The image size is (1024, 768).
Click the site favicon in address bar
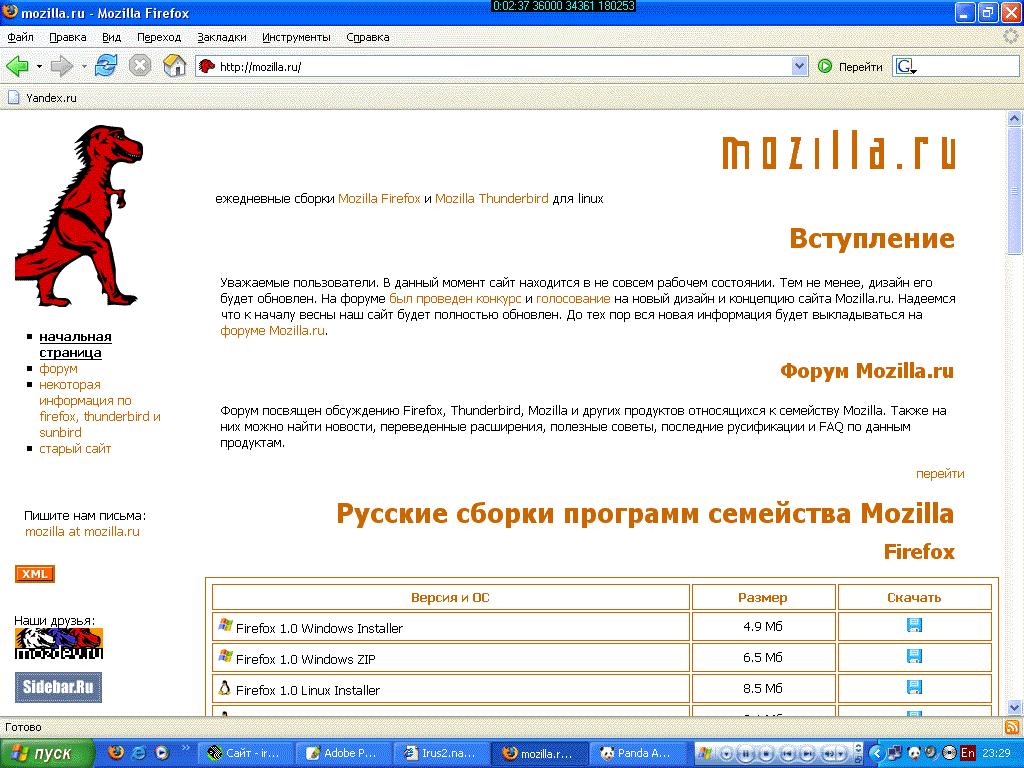206,66
